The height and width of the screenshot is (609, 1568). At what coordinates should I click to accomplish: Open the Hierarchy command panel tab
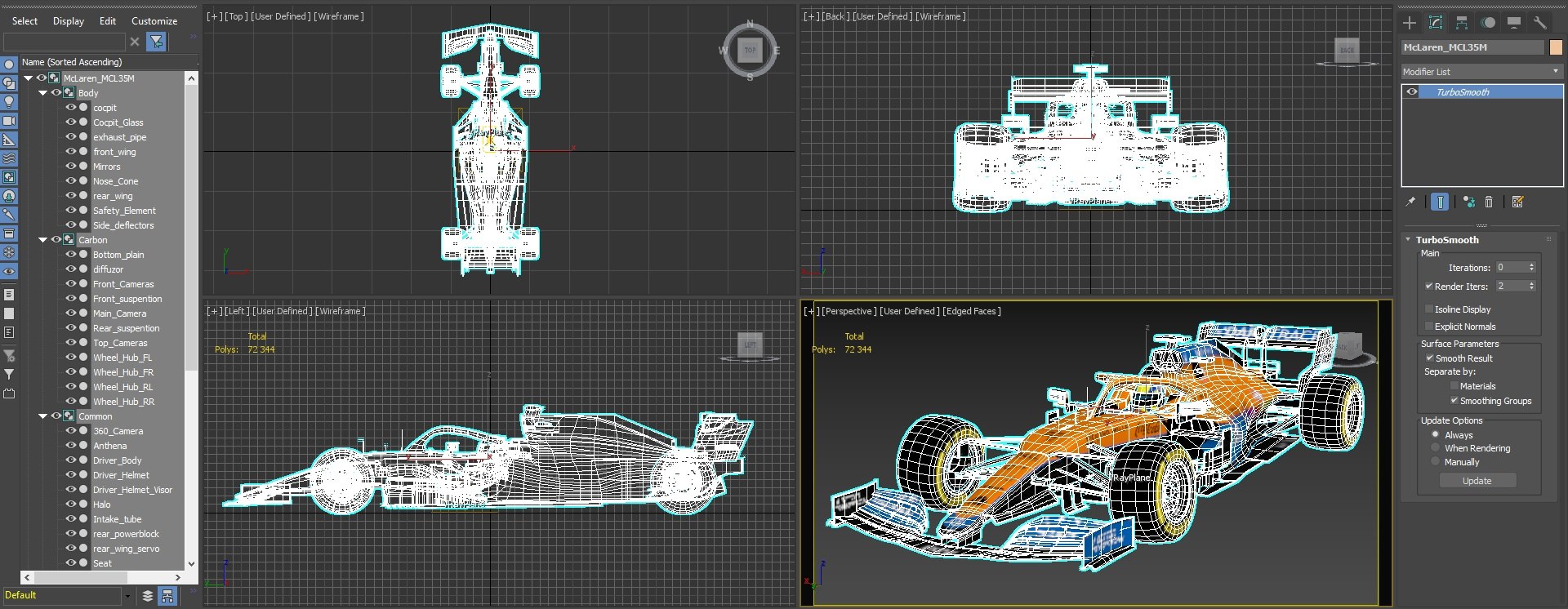pos(1462,23)
